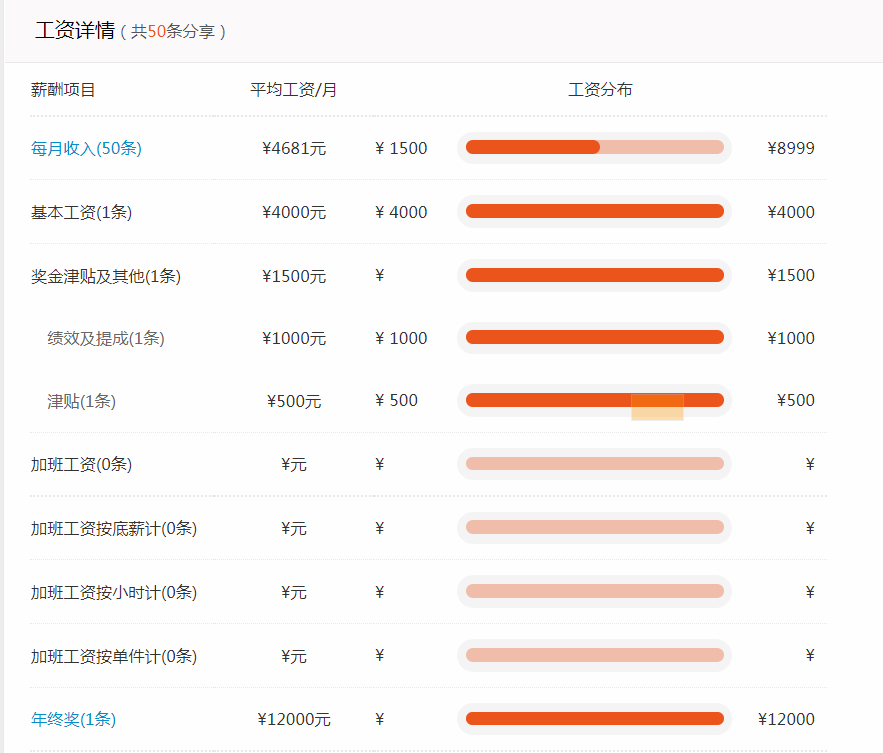Select the 绩效及提成(1条) sub-item
The width and height of the screenshot is (883, 753).
pos(106,338)
